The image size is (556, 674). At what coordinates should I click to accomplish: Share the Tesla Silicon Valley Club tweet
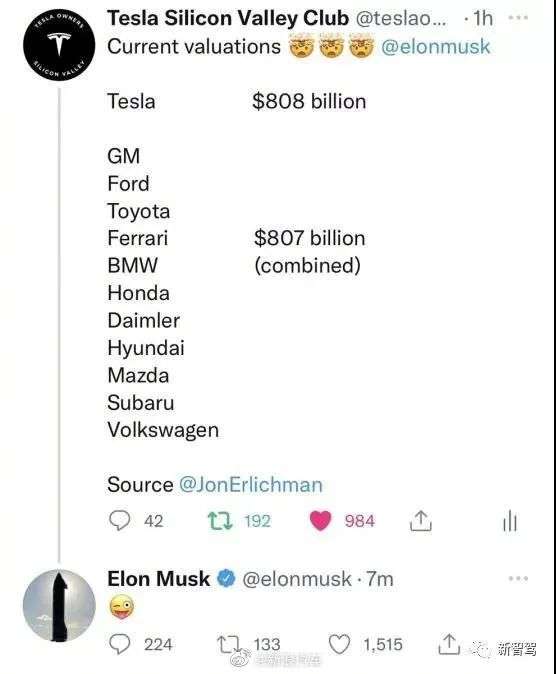421,521
